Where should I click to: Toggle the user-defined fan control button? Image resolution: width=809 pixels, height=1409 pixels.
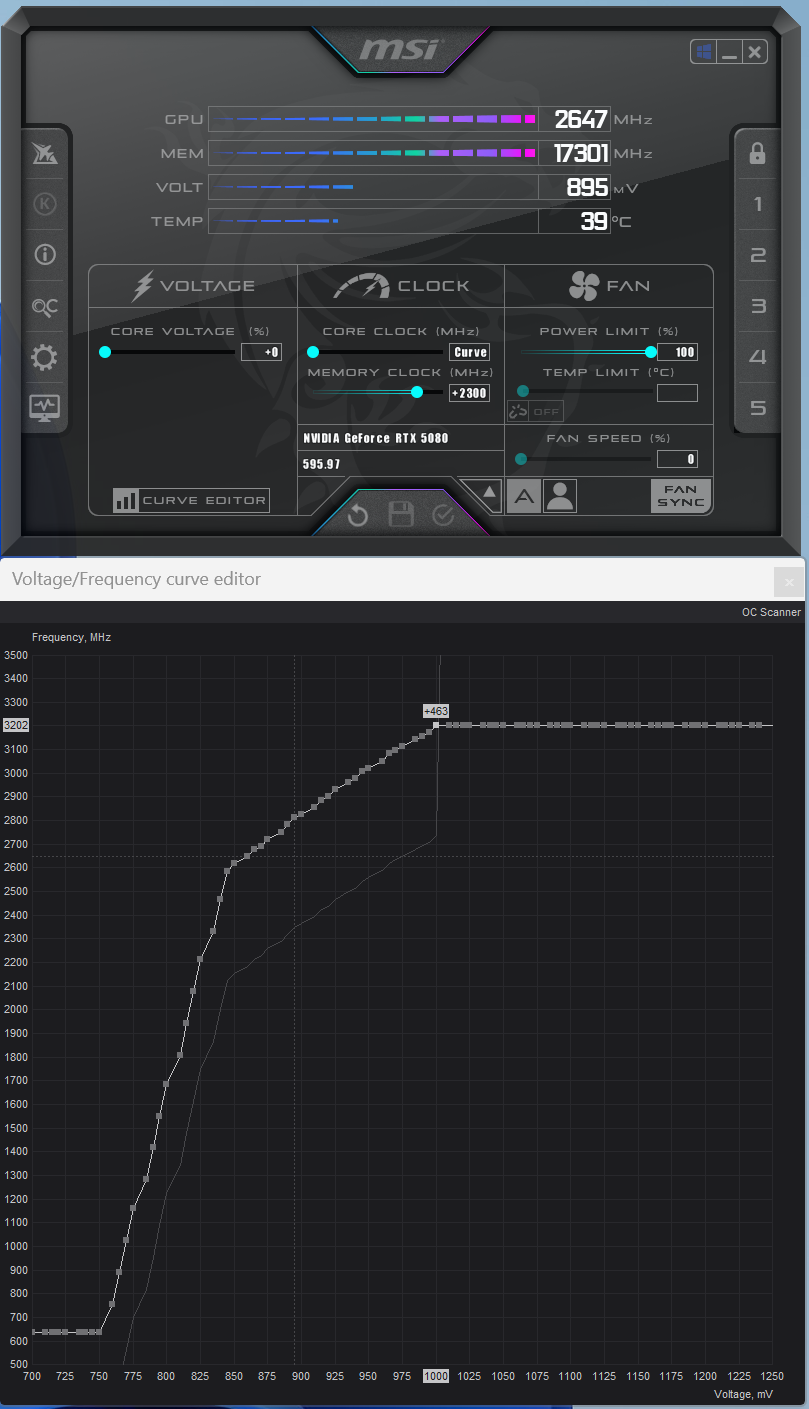tap(560, 496)
